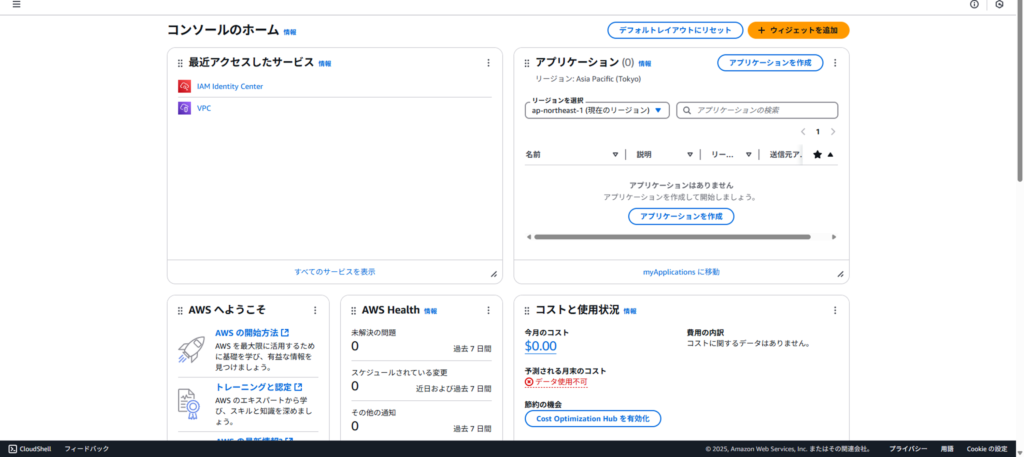Click Cost Optimization Hub を有効化 button
This screenshot has width=1024, height=457.
pyautogui.click(x=593, y=418)
